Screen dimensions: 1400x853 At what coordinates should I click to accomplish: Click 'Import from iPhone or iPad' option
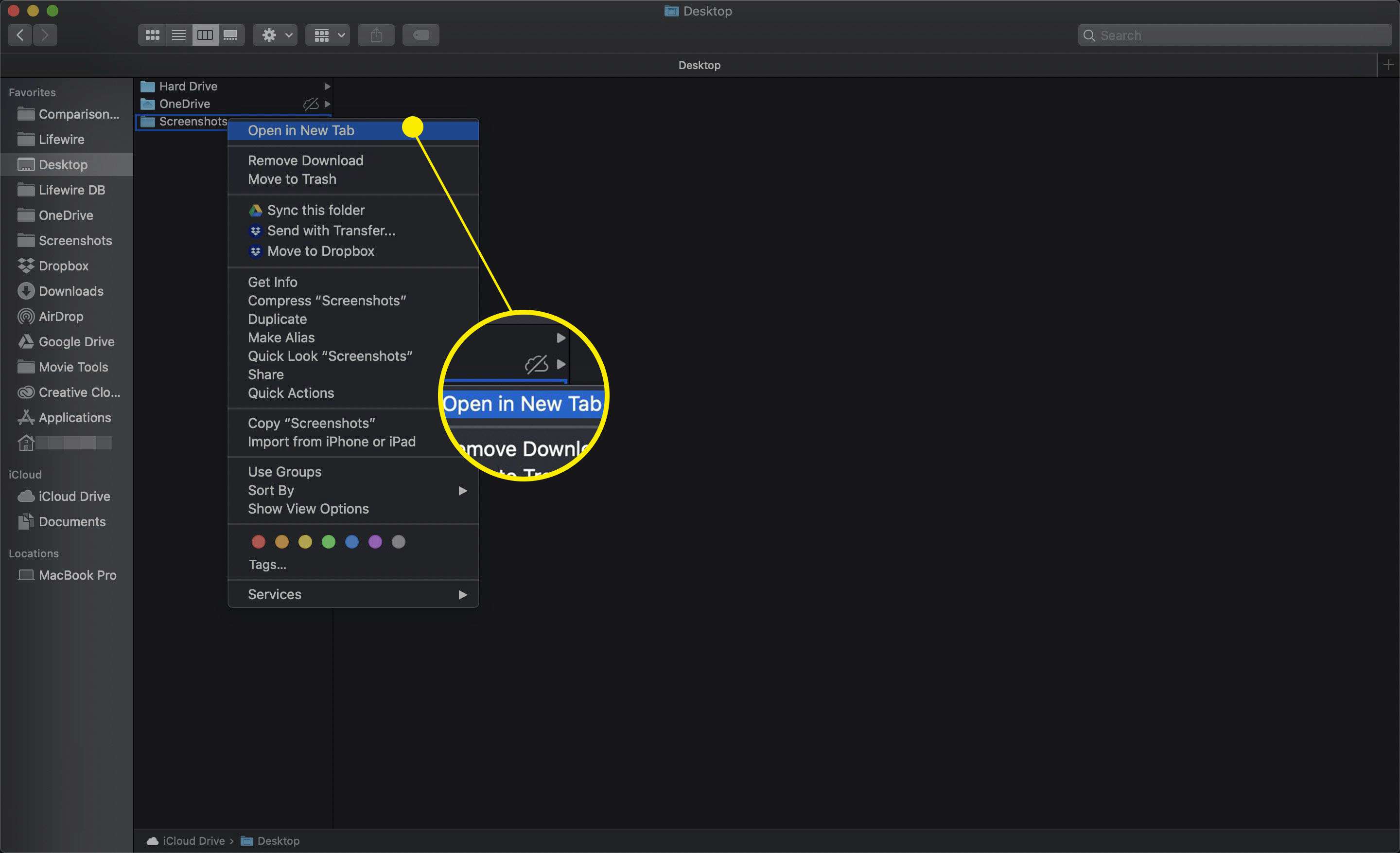(332, 441)
